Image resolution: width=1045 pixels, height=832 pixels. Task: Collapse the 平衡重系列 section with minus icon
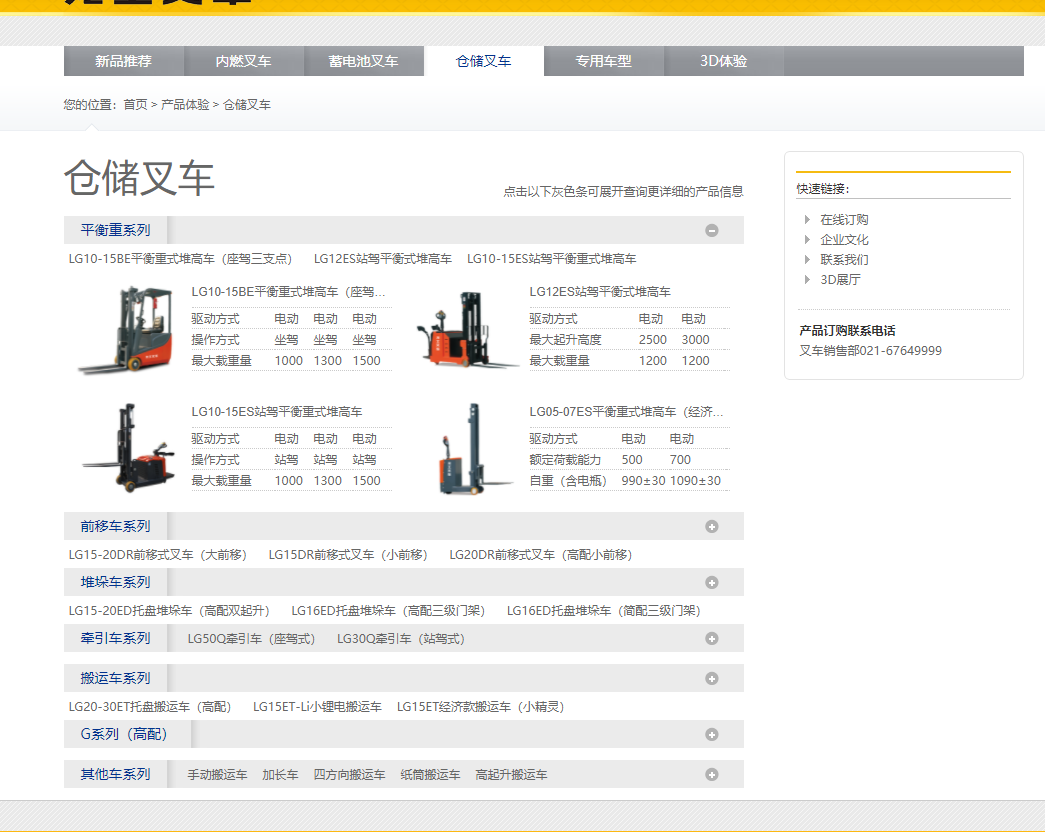[x=712, y=231]
